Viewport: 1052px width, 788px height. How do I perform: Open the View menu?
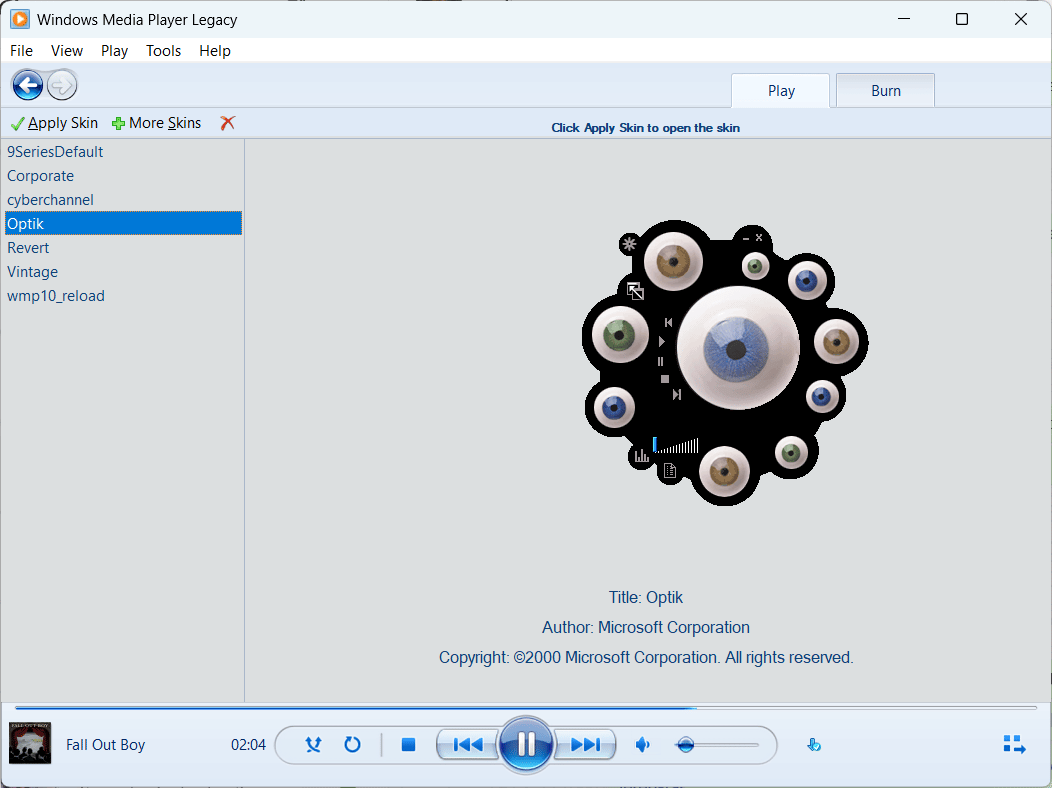[67, 51]
